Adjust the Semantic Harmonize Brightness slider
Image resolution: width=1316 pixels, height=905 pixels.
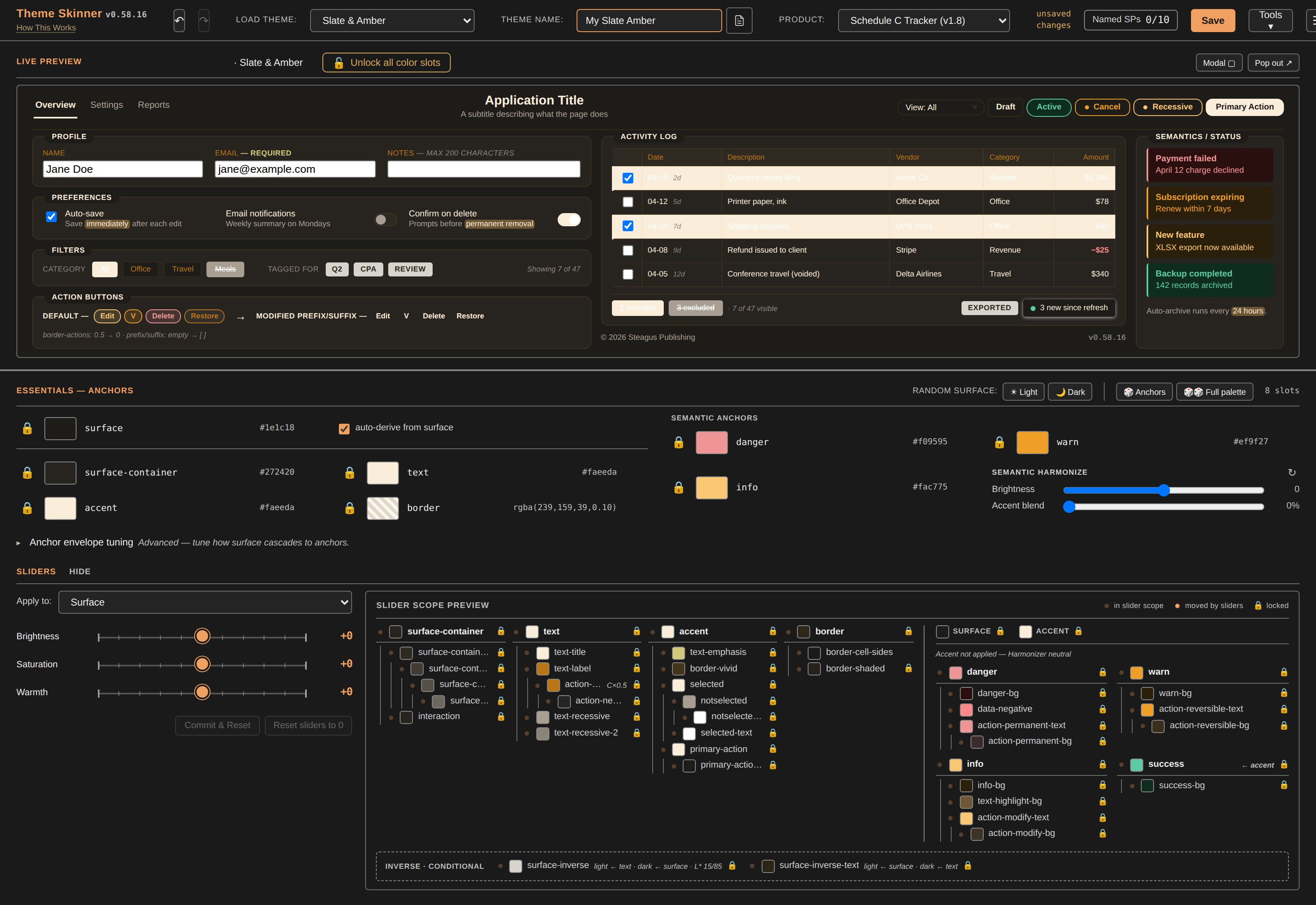coord(1163,490)
